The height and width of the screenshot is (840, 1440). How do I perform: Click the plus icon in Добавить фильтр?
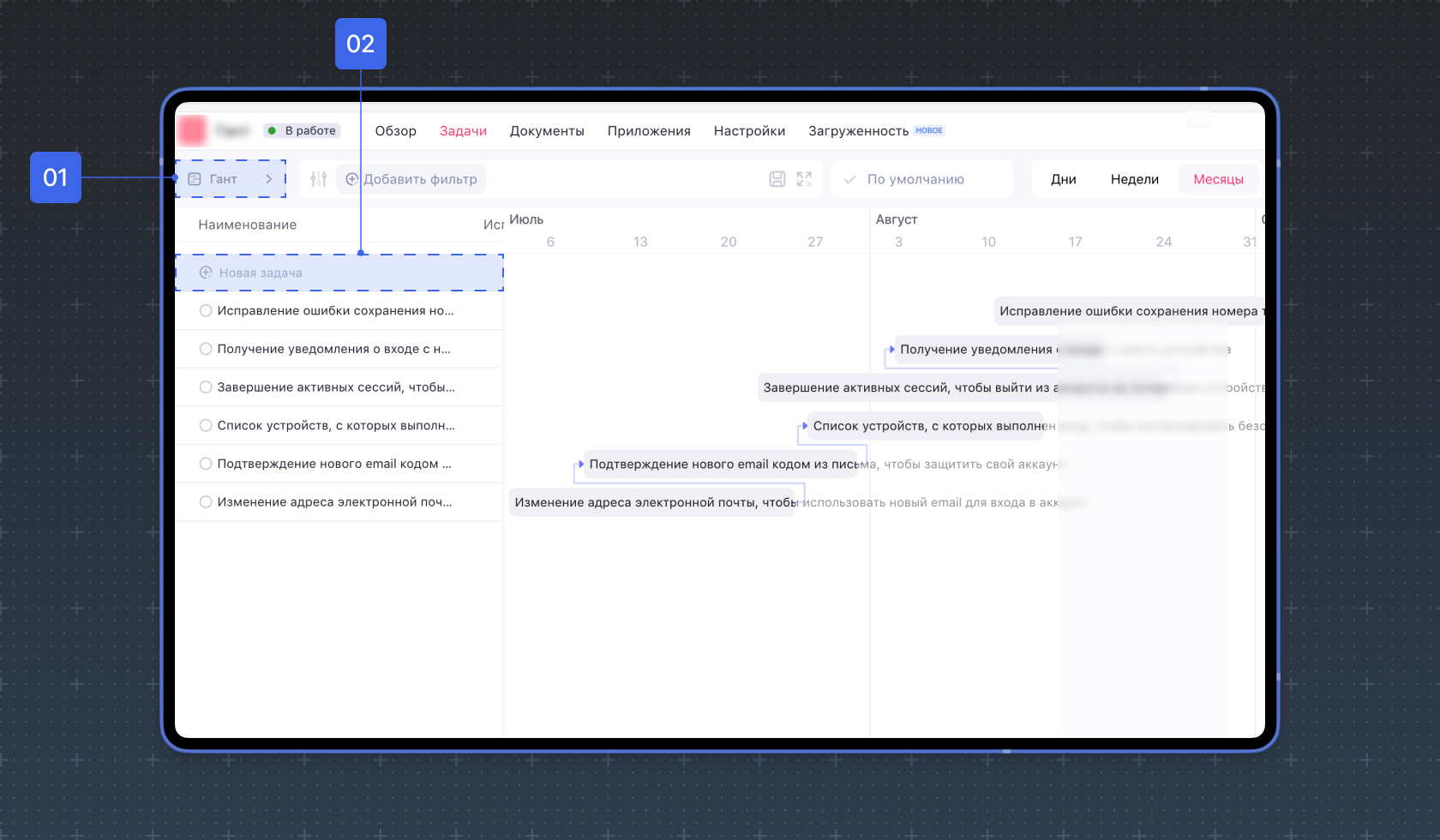pyautogui.click(x=352, y=179)
